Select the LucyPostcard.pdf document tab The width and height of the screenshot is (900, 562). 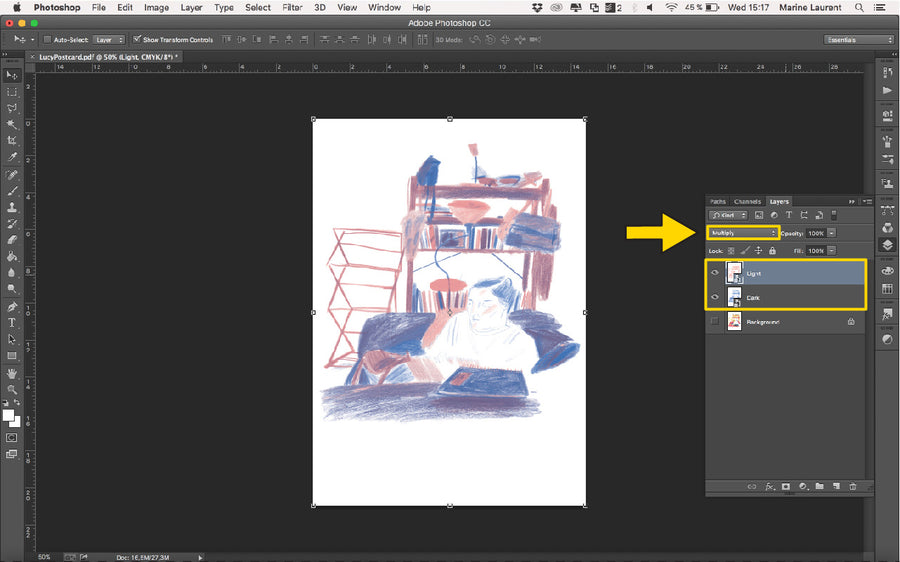(108, 57)
